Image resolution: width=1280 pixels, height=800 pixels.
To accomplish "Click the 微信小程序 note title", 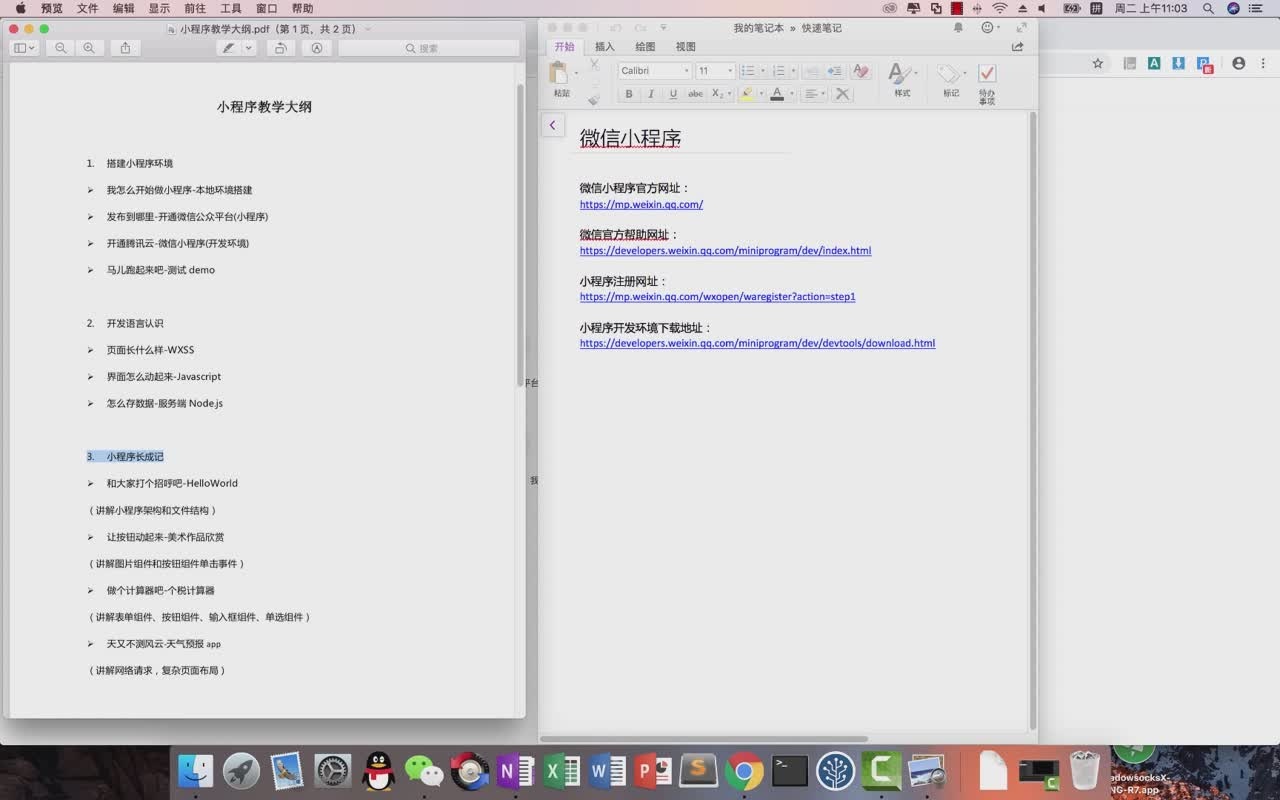I will pos(630,138).
